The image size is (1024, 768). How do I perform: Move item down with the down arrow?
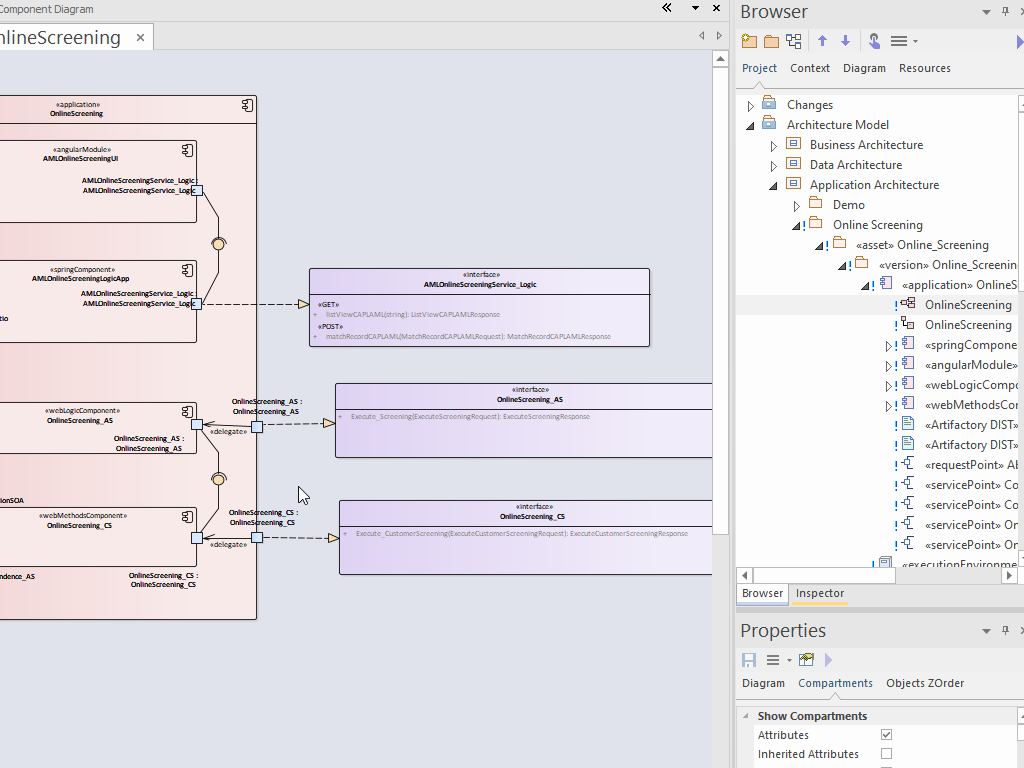(845, 41)
